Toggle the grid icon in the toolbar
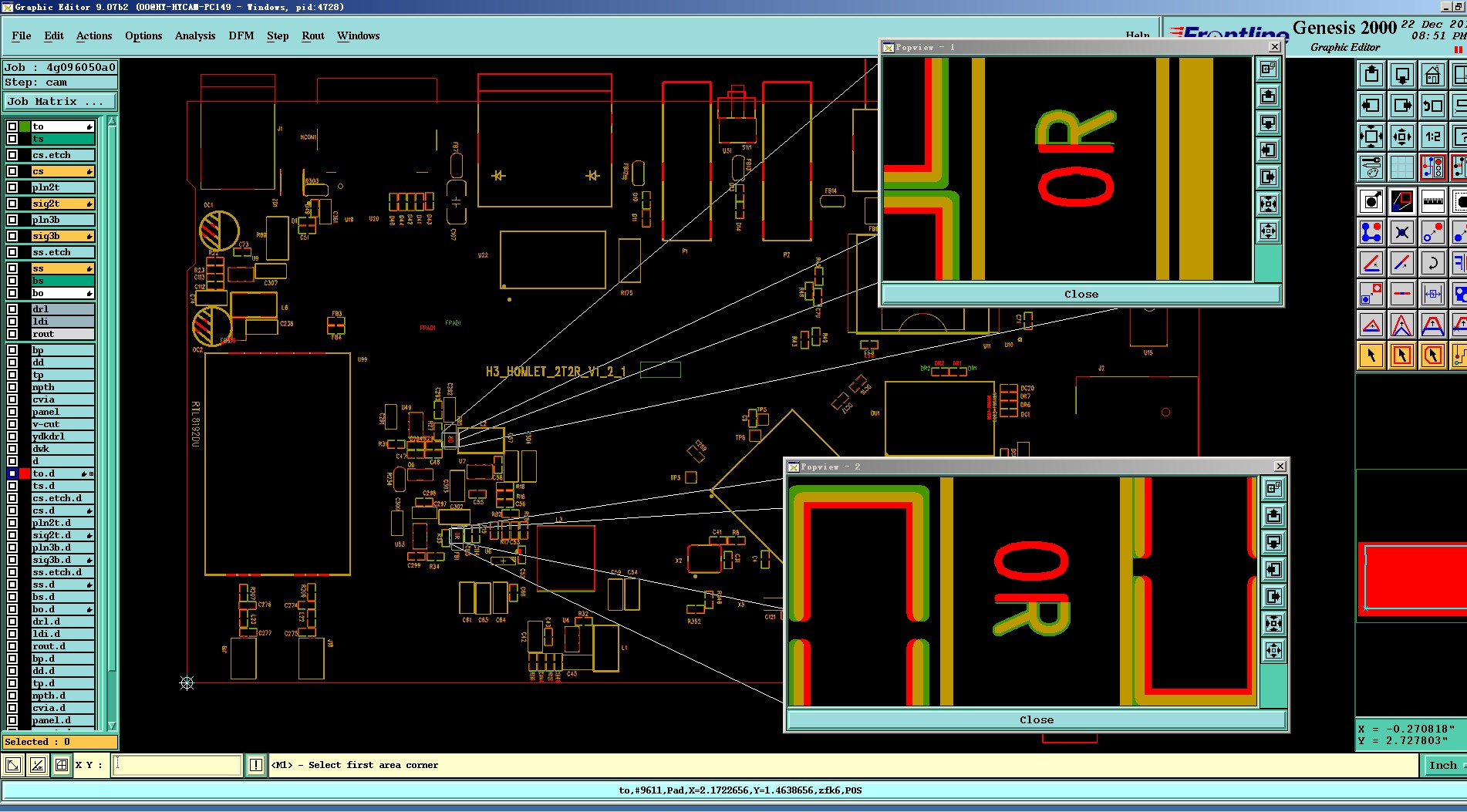This screenshot has height=812, width=1467. point(1402,167)
